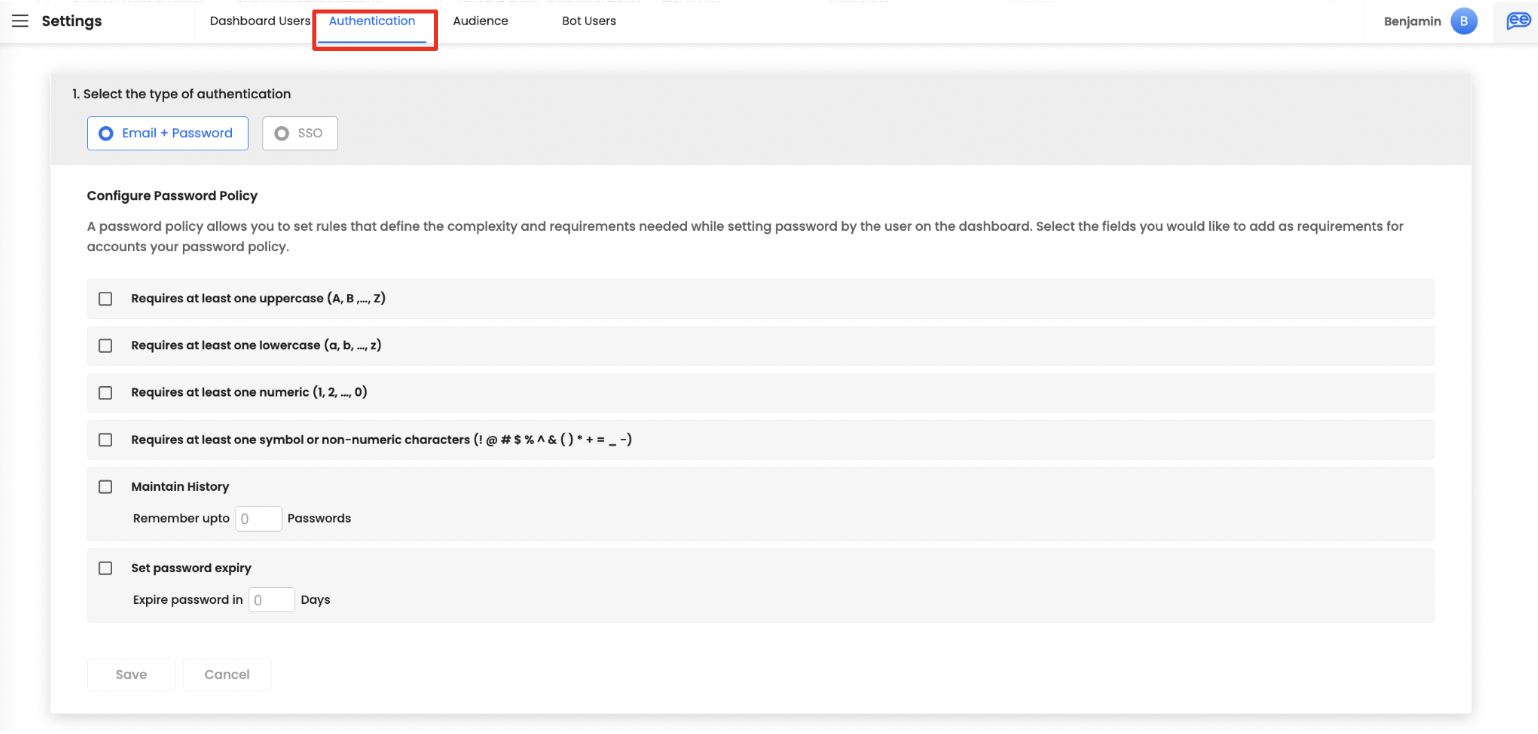This screenshot has width=1538, height=734.
Task: Click Benjamin's user avatar icon
Action: click(x=1464, y=21)
